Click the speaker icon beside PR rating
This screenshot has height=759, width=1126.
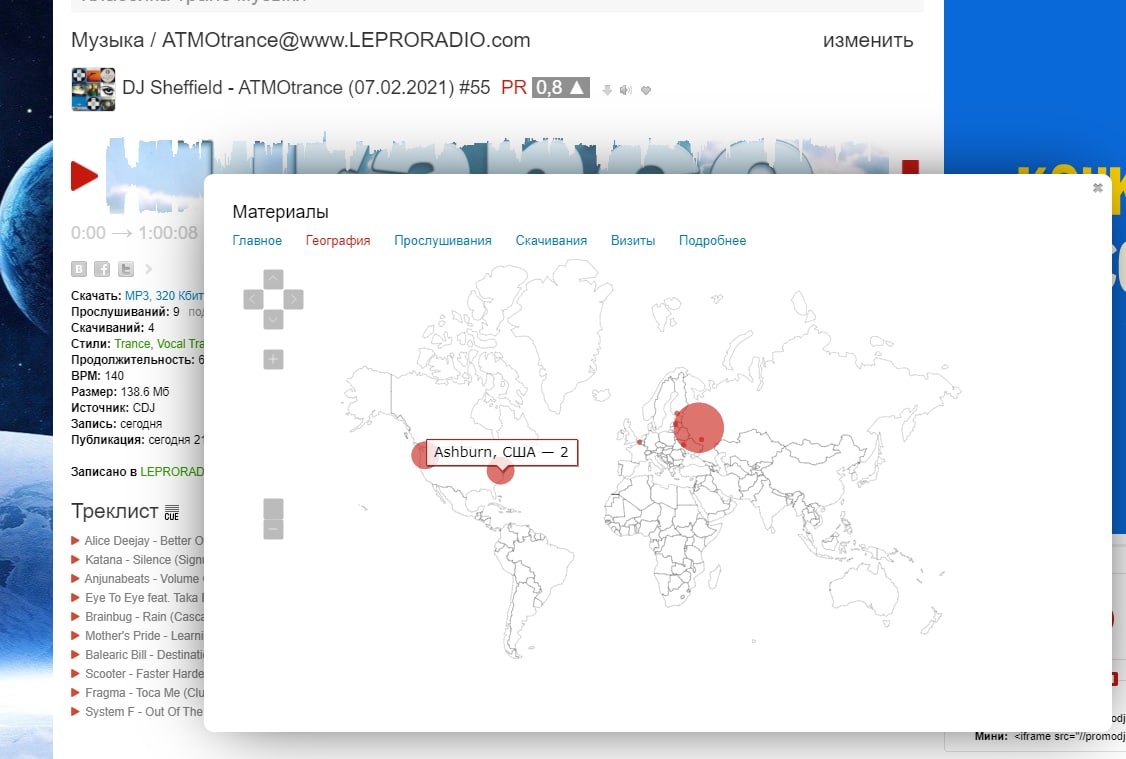point(626,90)
